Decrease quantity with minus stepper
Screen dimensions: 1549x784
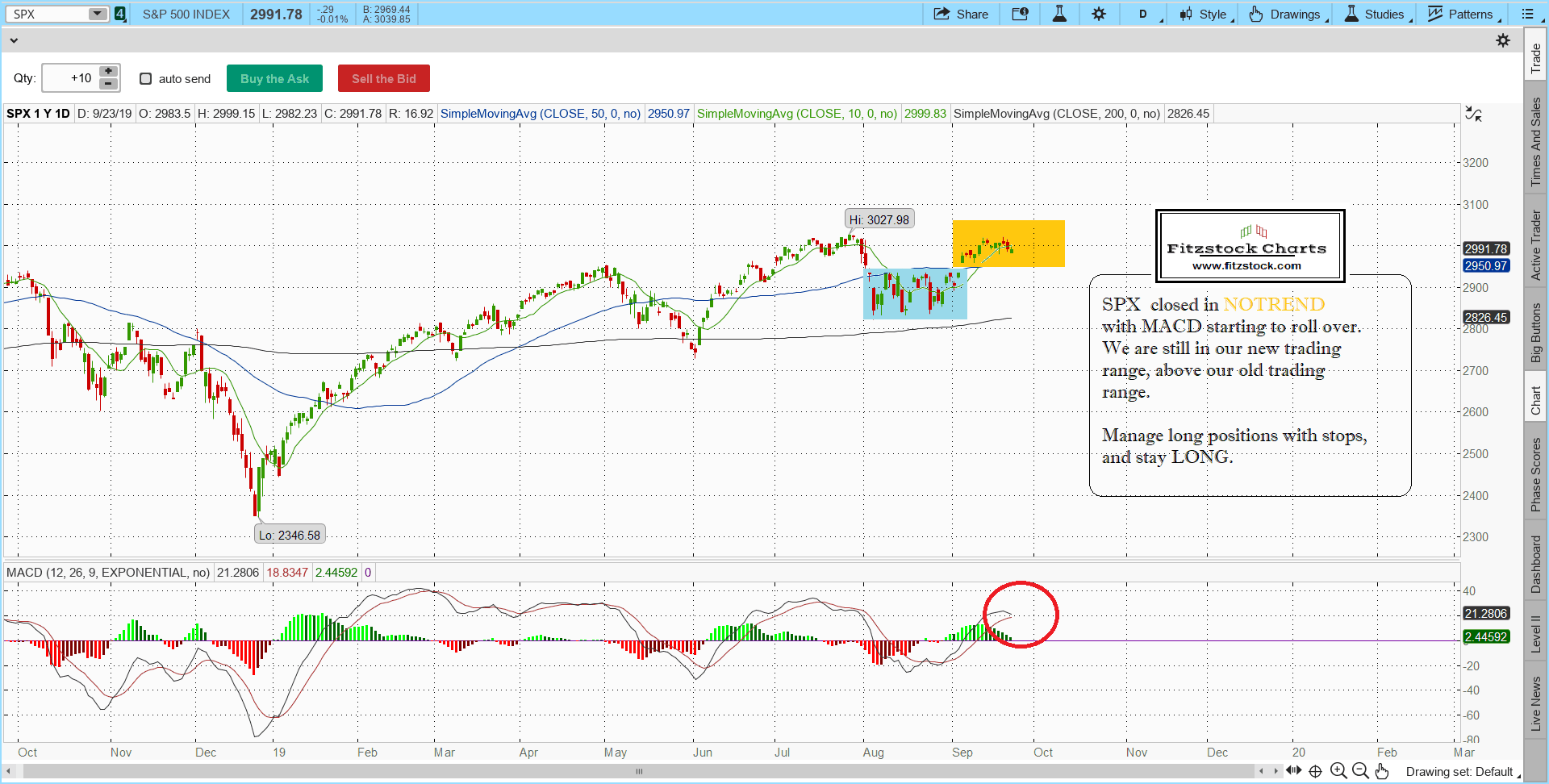(x=108, y=84)
